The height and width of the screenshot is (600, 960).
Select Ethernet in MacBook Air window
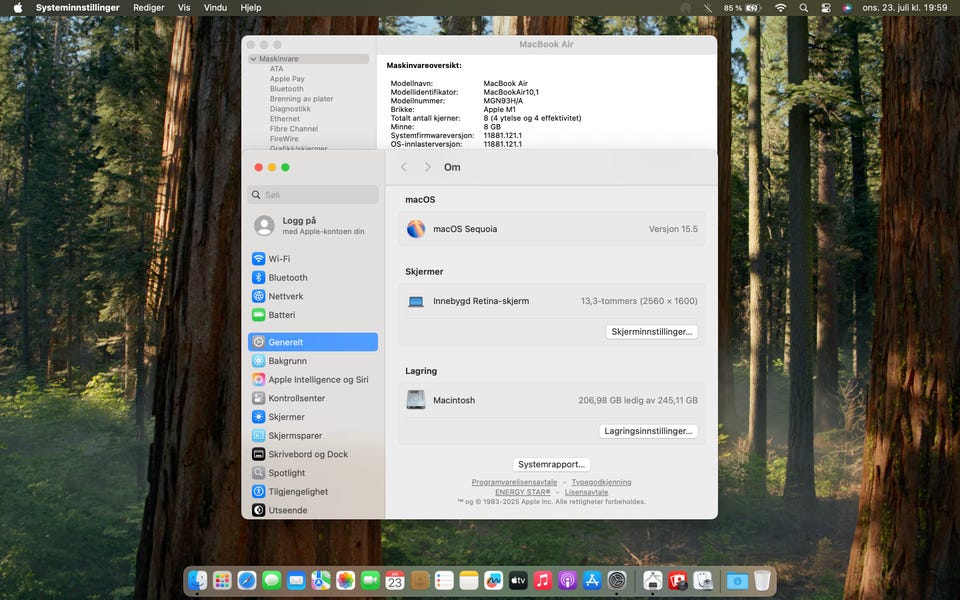(x=285, y=119)
